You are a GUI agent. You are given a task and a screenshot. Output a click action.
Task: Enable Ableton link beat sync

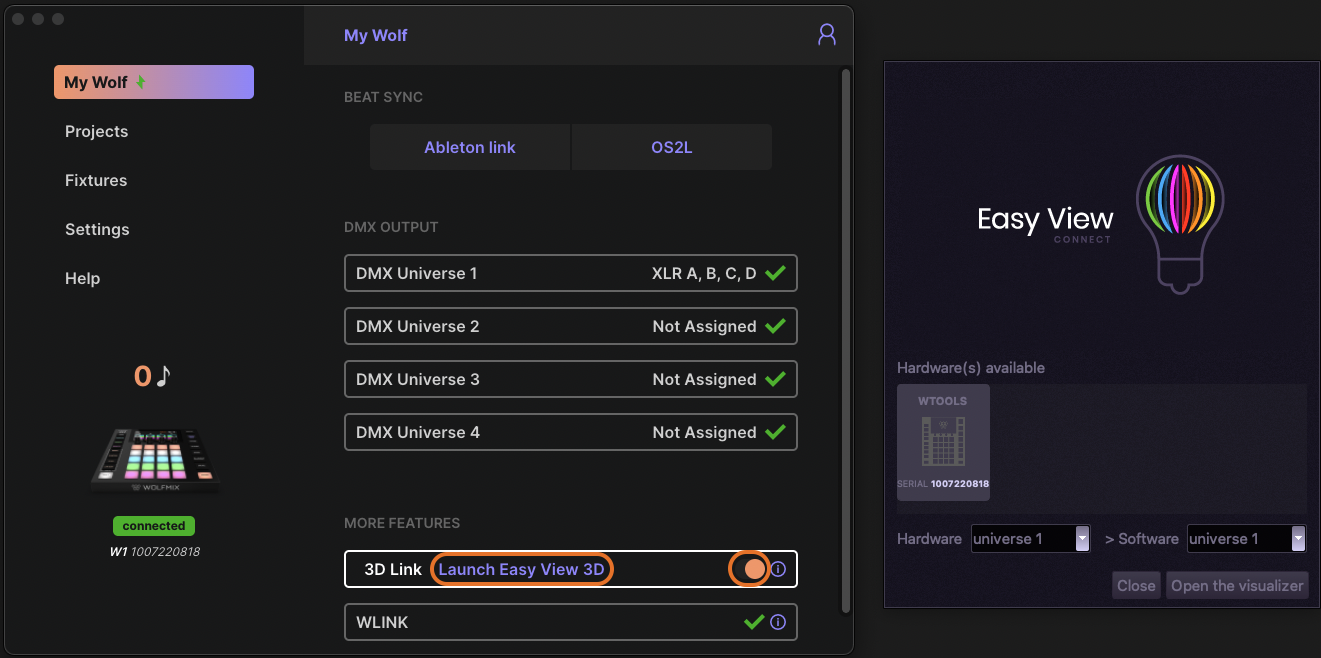coord(470,147)
